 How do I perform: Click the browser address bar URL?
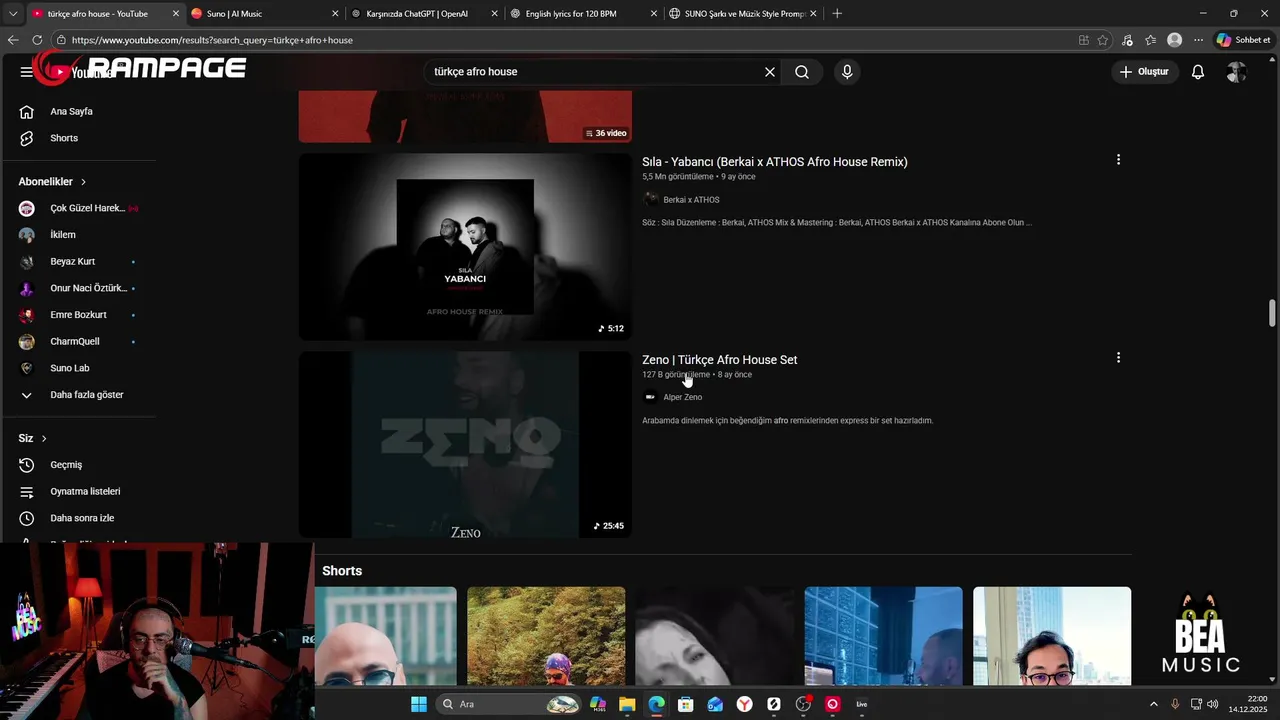point(212,40)
